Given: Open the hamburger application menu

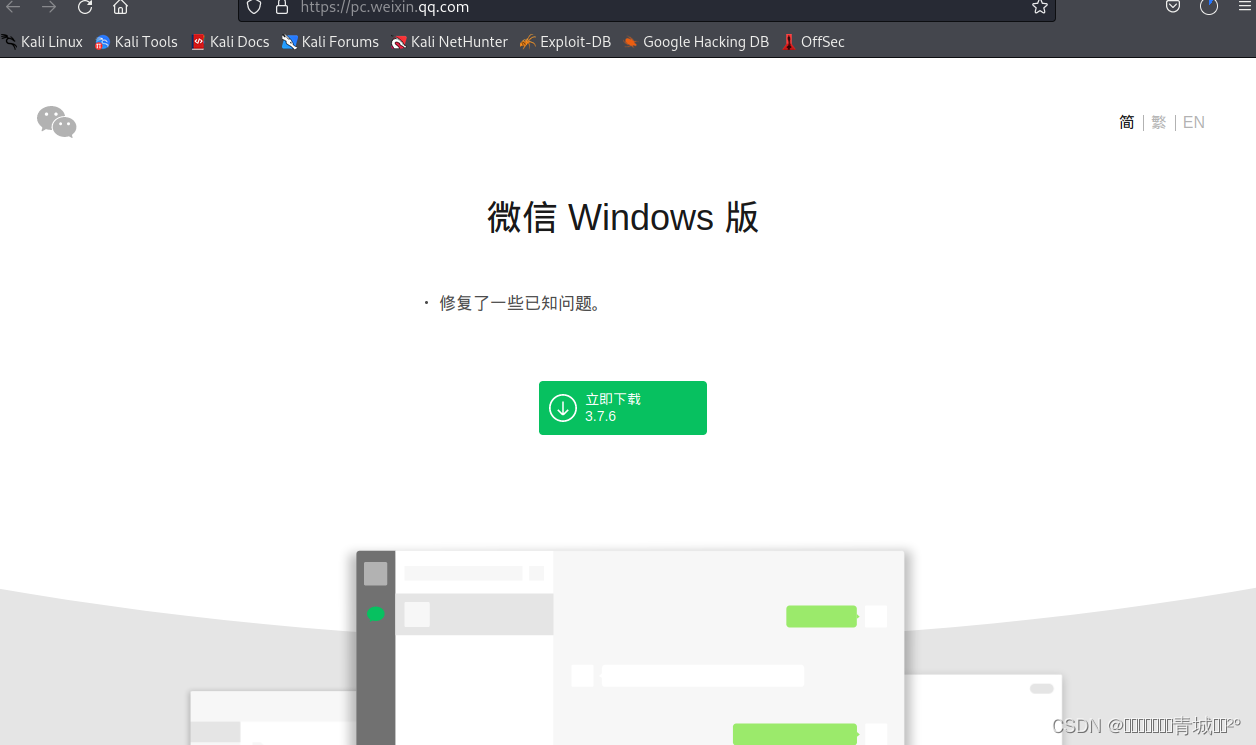Looking at the screenshot, I should (1245, 6).
